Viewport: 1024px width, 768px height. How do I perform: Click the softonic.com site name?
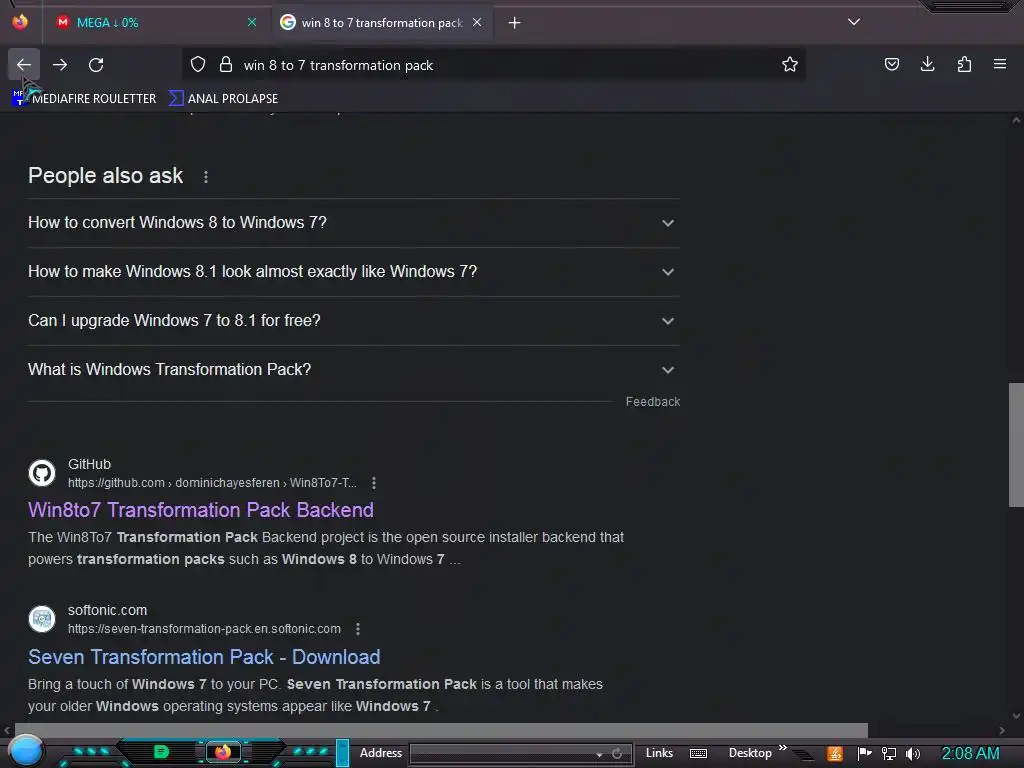(x=107, y=610)
